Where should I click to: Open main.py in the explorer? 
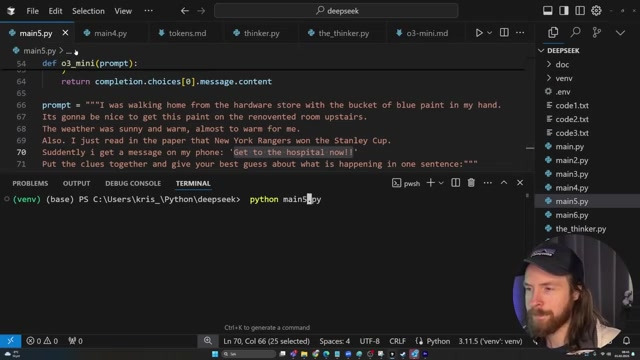click(569, 147)
